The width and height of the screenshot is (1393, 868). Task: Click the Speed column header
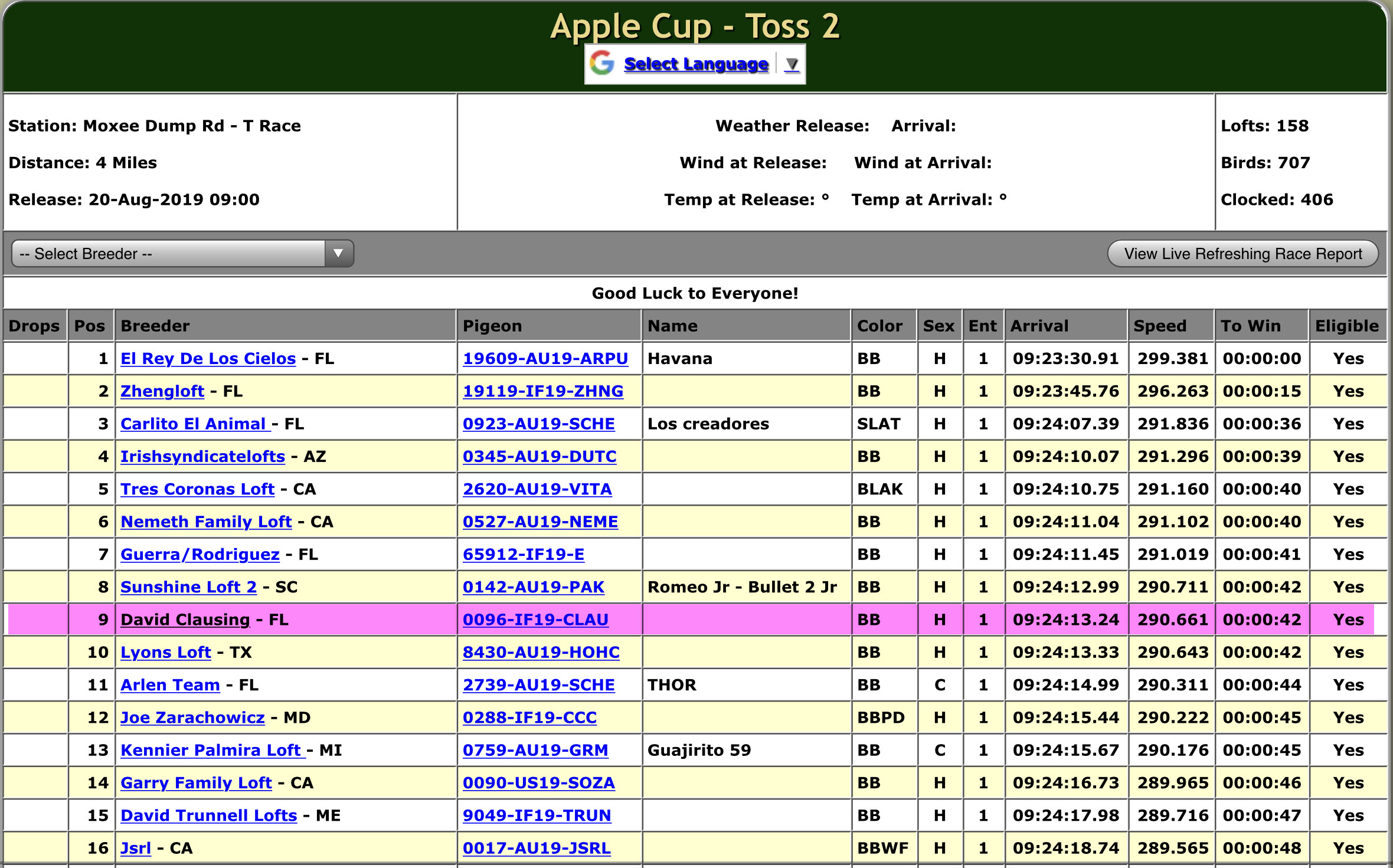[1159, 326]
